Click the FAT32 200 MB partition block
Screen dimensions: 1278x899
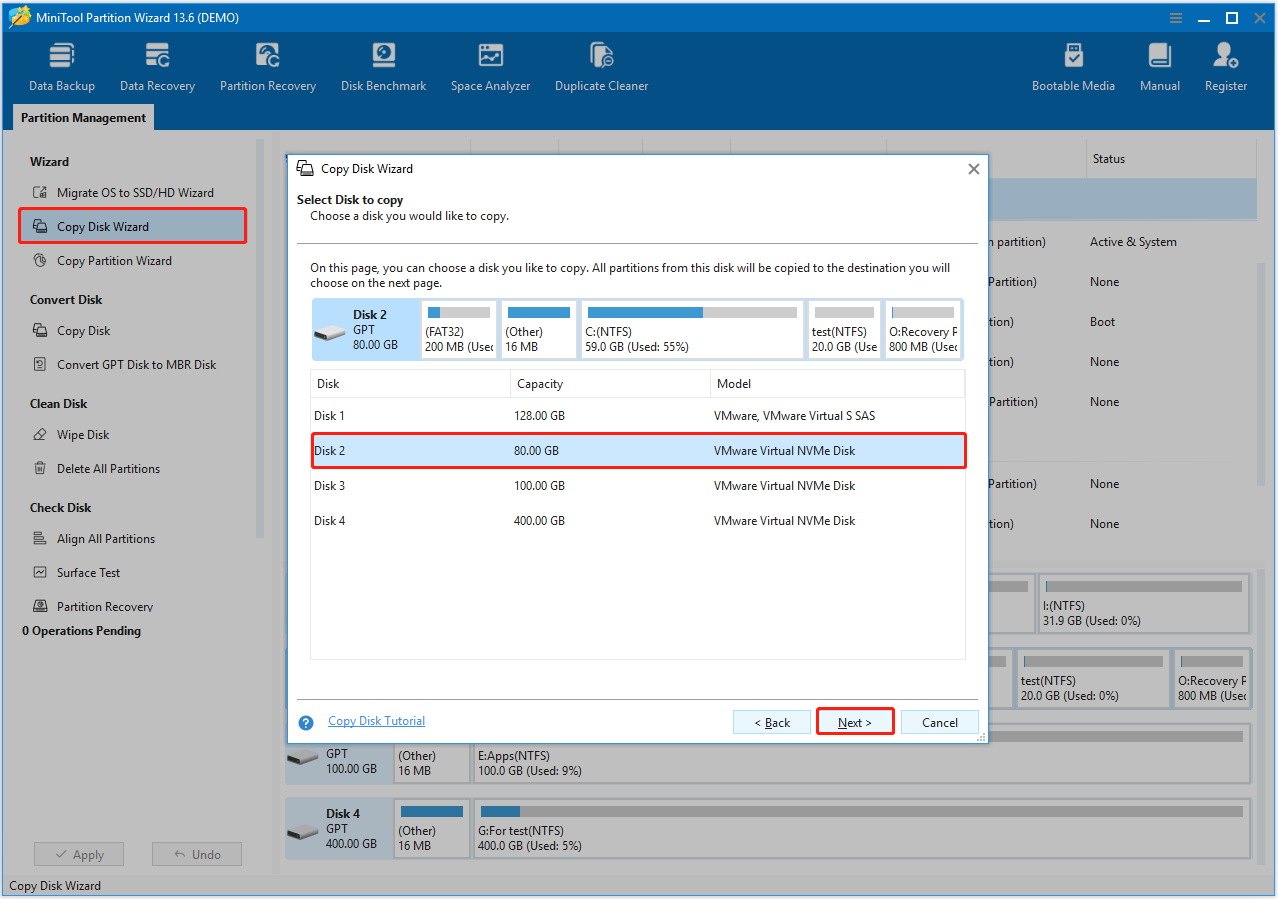[459, 330]
